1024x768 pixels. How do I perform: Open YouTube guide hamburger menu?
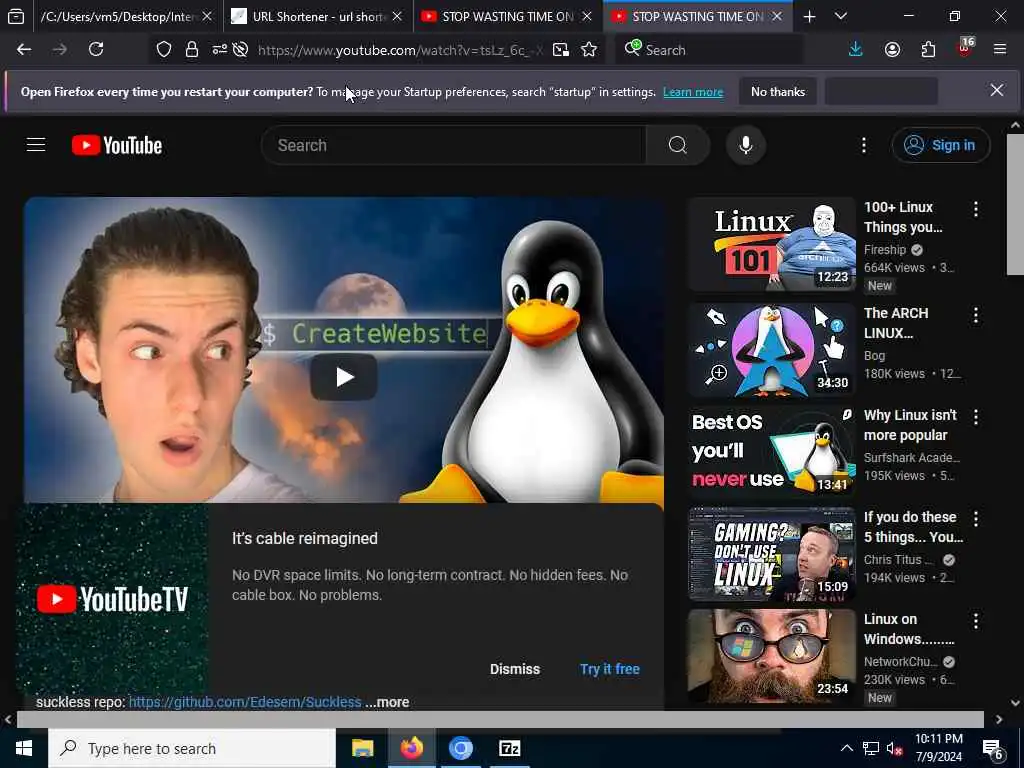click(x=36, y=145)
